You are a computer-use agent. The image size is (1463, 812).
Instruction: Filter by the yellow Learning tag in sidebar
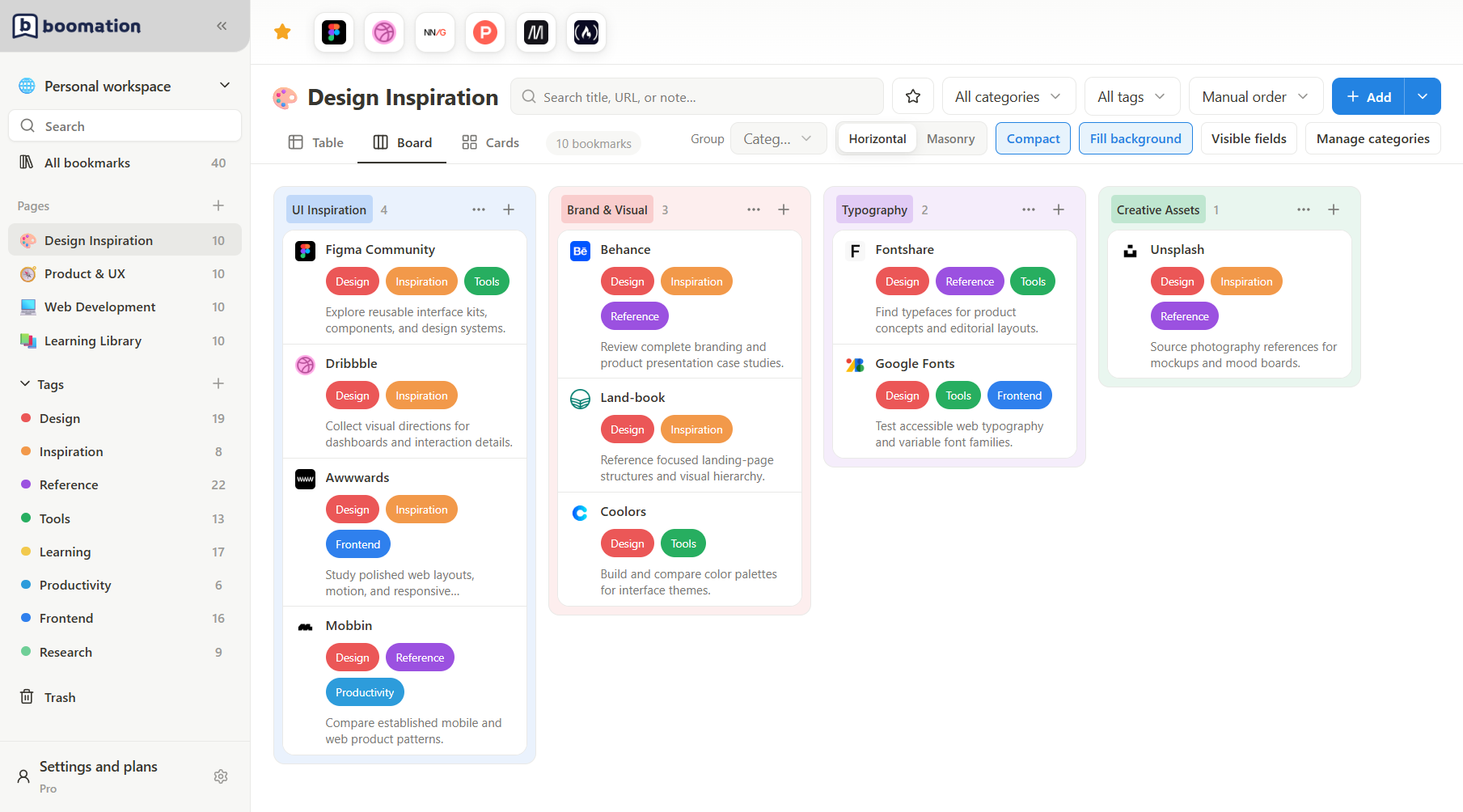125,552
